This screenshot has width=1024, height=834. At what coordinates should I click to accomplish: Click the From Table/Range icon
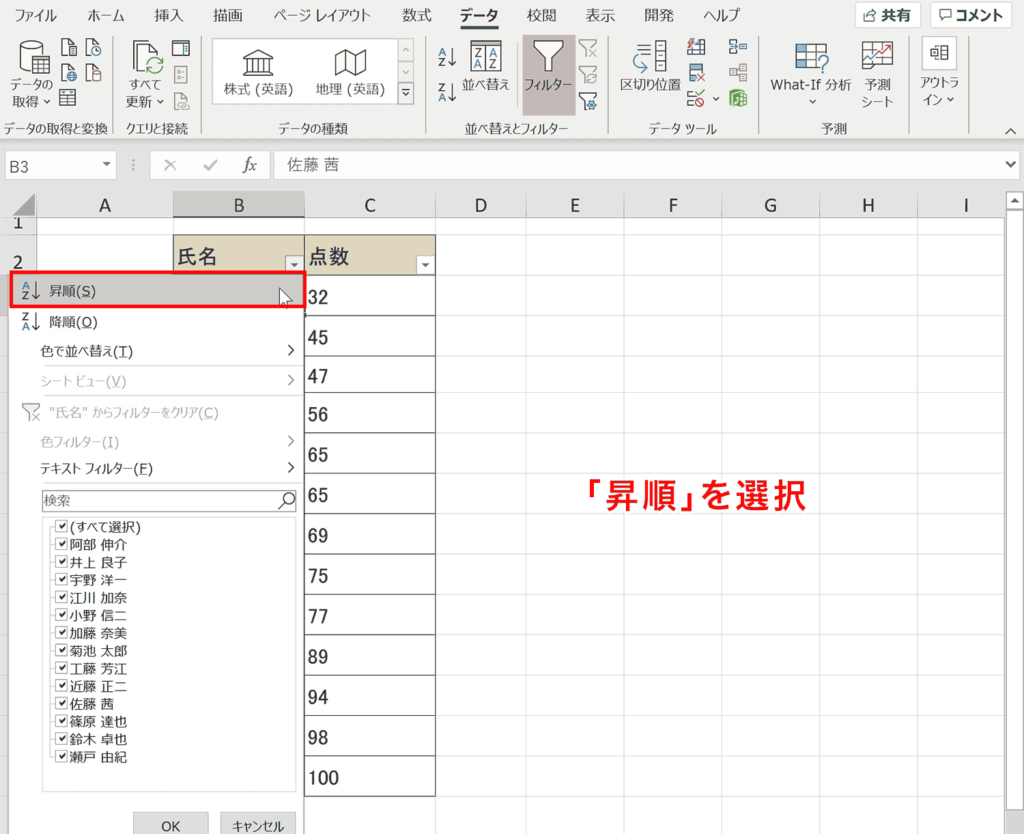(x=68, y=99)
